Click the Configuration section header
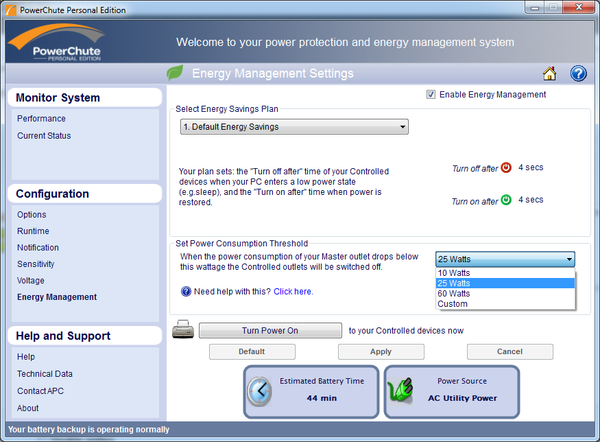The height and width of the screenshot is (442, 600). click(x=85, y=194)
